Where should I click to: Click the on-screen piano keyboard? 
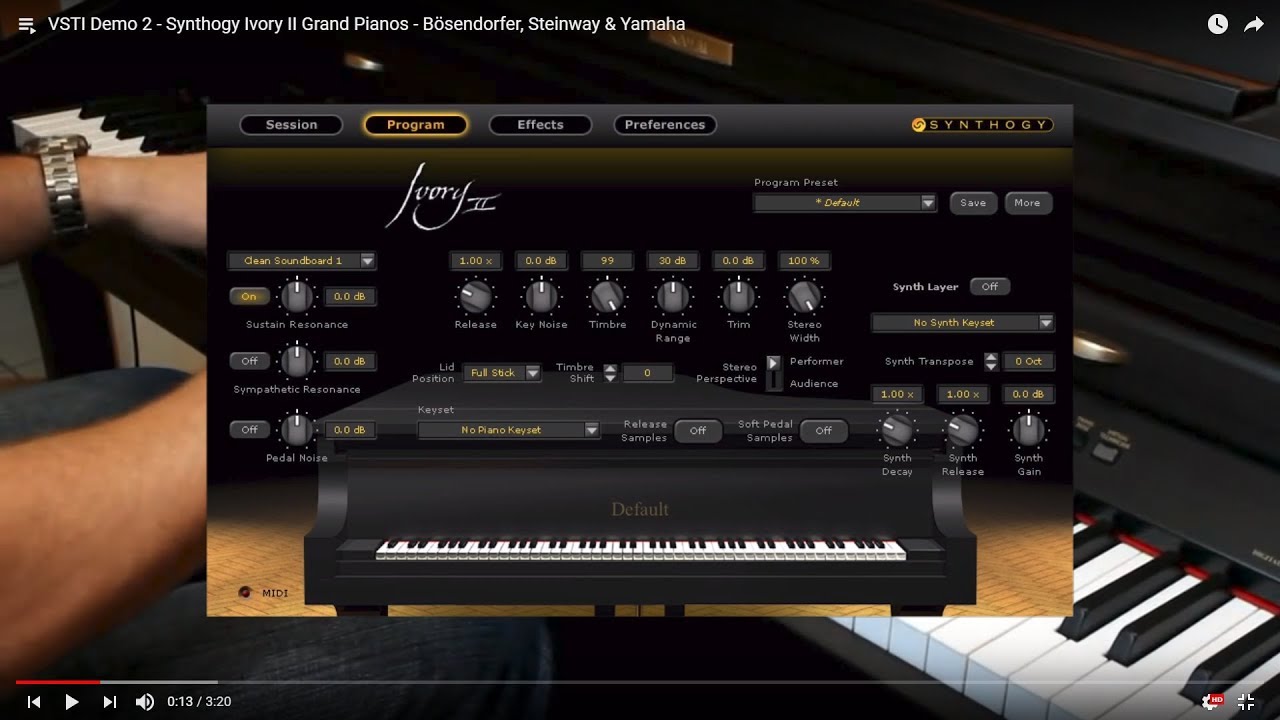click(640, 550)
